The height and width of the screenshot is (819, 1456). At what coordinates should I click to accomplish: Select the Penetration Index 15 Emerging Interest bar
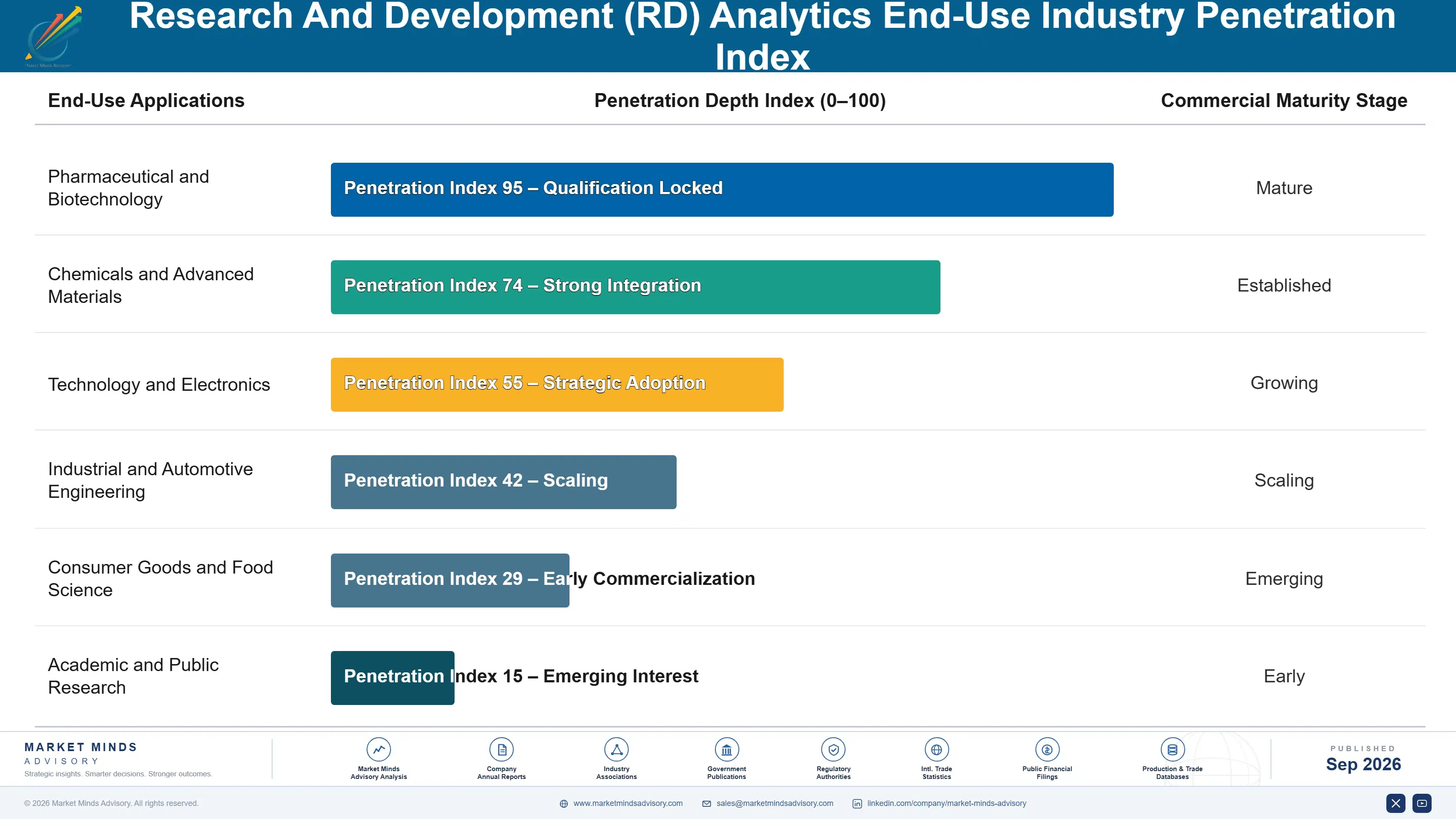pyautogui.click(x=392, y=678)
